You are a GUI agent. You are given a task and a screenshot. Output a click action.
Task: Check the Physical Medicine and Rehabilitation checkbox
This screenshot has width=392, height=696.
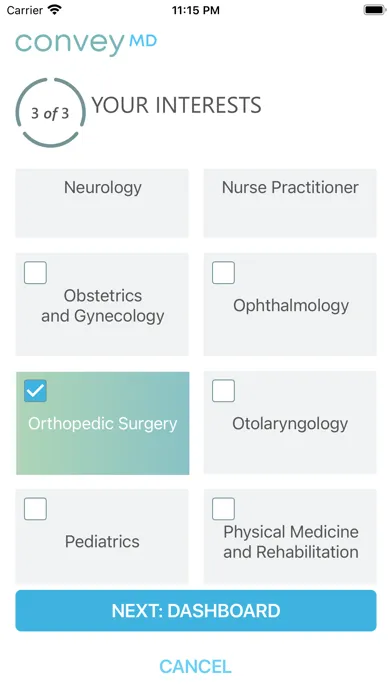(223, 509)
